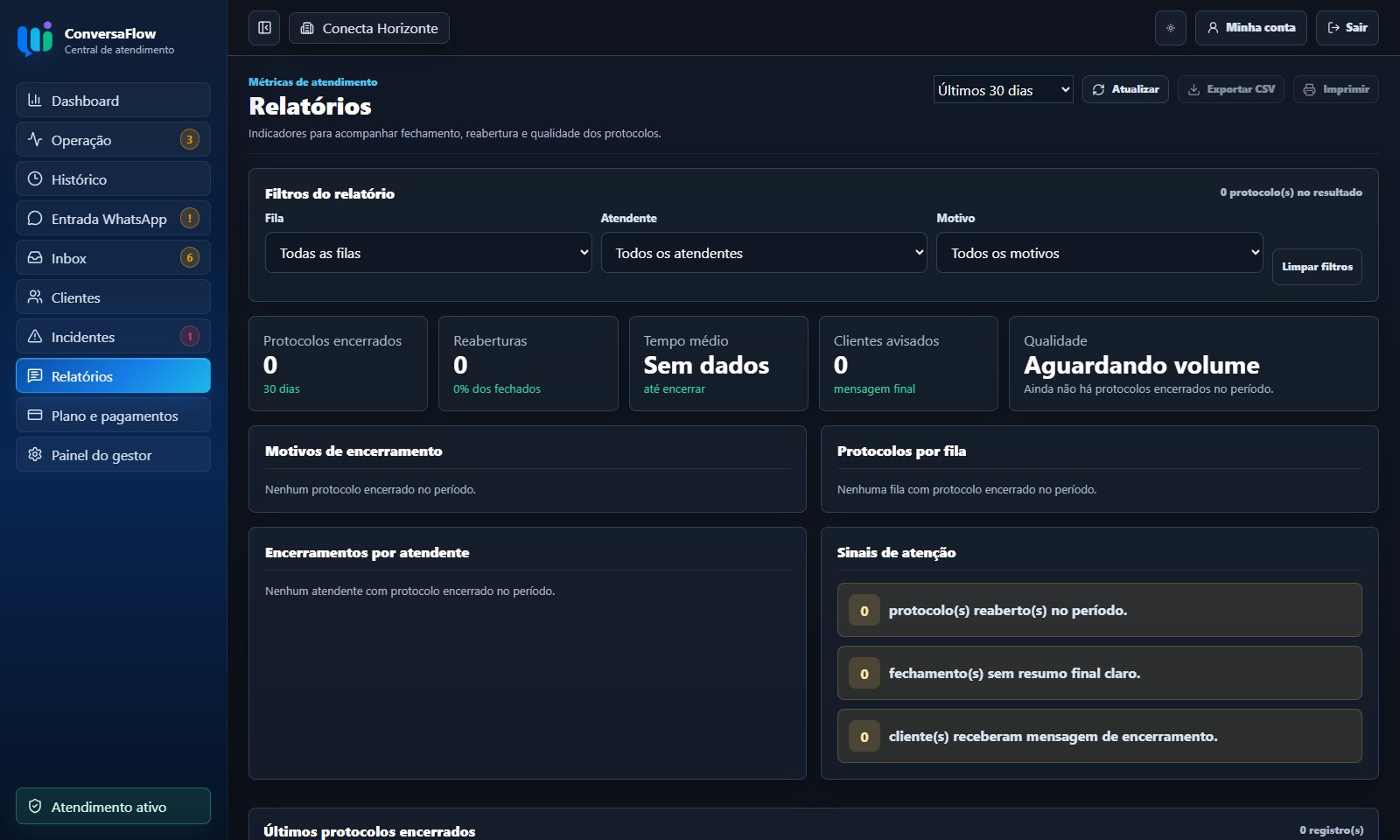
Task: Open the Últimos 30 dias period dropdown
Action: click(x=1004, y=89)
